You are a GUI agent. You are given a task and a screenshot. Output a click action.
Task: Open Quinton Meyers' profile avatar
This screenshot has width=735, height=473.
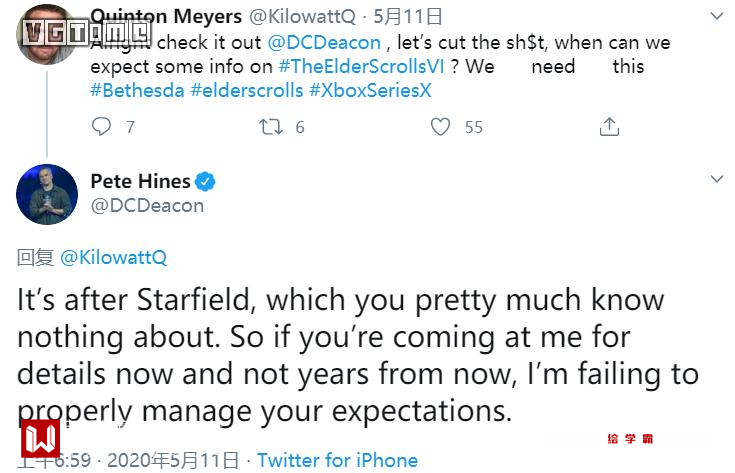click(47, 35)
